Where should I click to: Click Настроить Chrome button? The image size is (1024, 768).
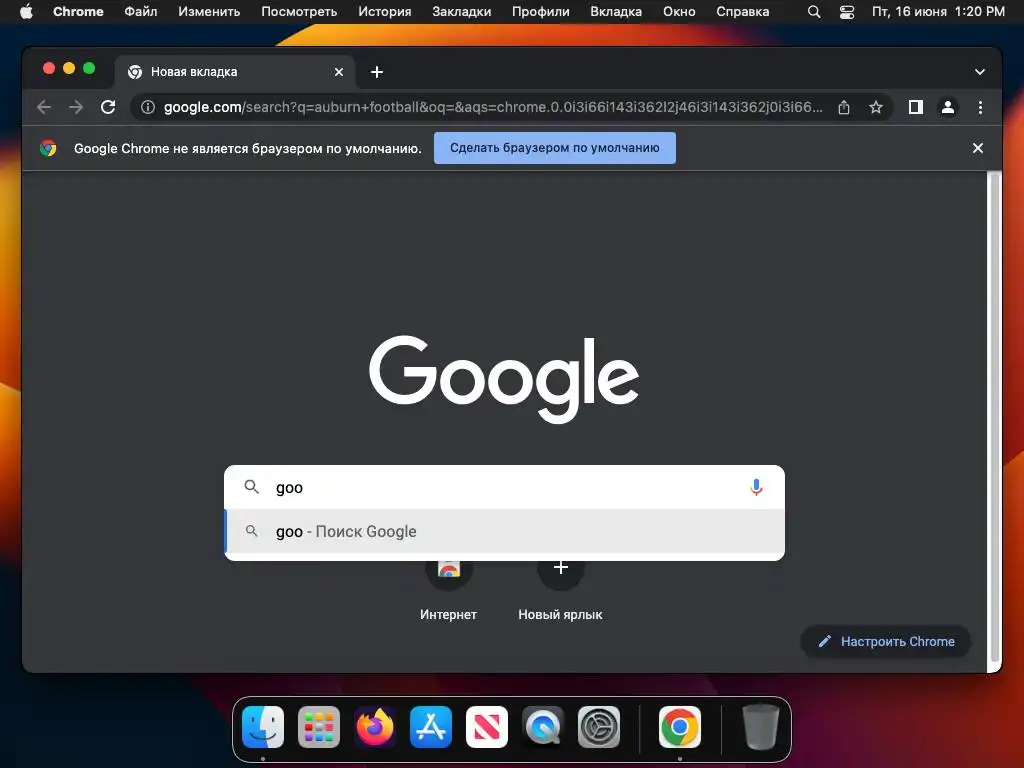click(886, 641)
